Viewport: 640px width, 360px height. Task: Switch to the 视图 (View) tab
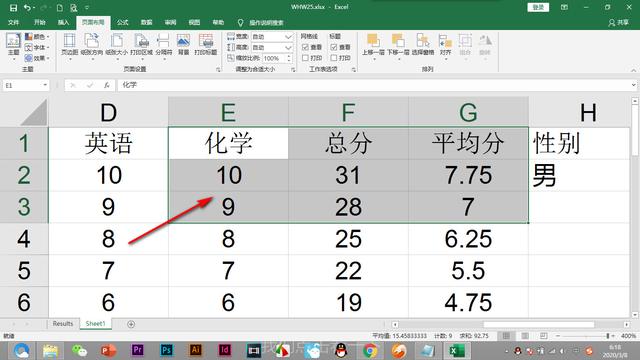point(194,22)
